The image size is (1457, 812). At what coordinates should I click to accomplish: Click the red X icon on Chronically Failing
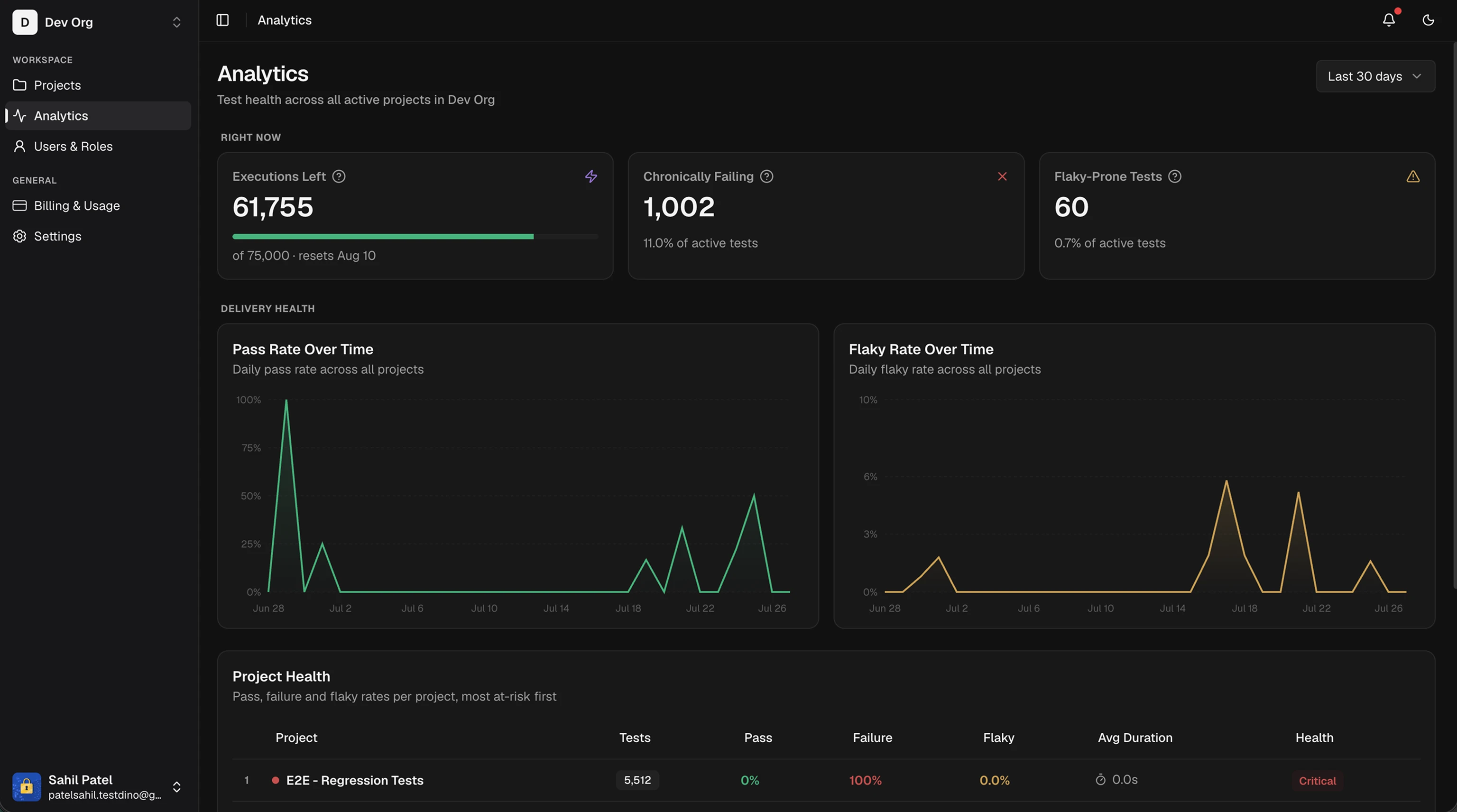[1002, 176]
